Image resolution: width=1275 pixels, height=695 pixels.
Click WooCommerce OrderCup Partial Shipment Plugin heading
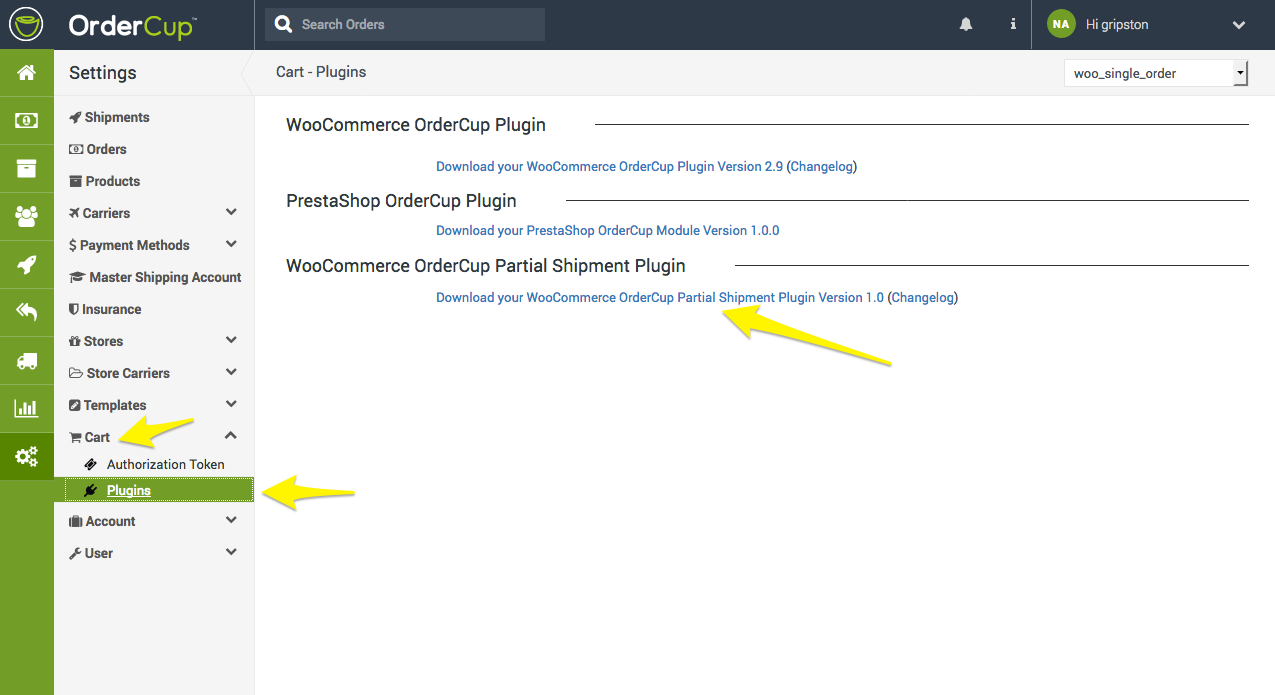tap(486, 266)
